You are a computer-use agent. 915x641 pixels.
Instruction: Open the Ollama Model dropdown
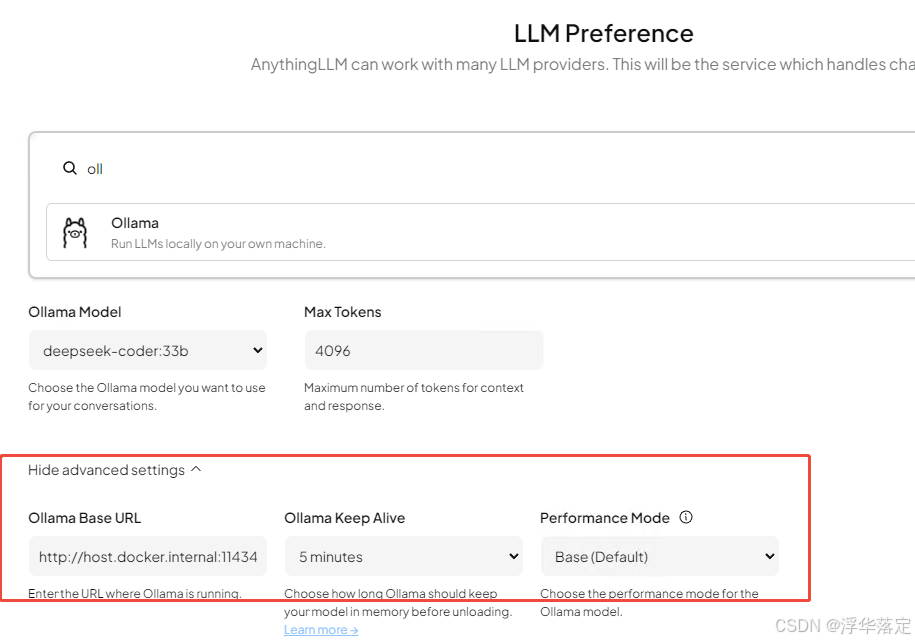pos(148,350)
